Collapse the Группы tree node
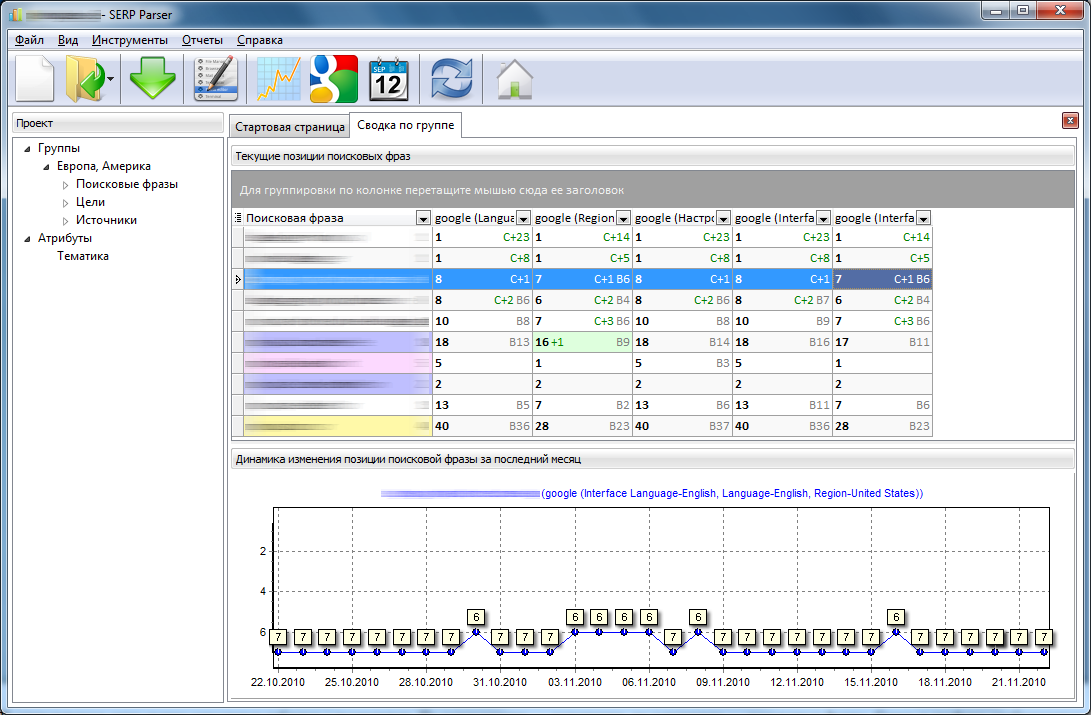This screenshot has width=1091, height=715. (28, 149)
